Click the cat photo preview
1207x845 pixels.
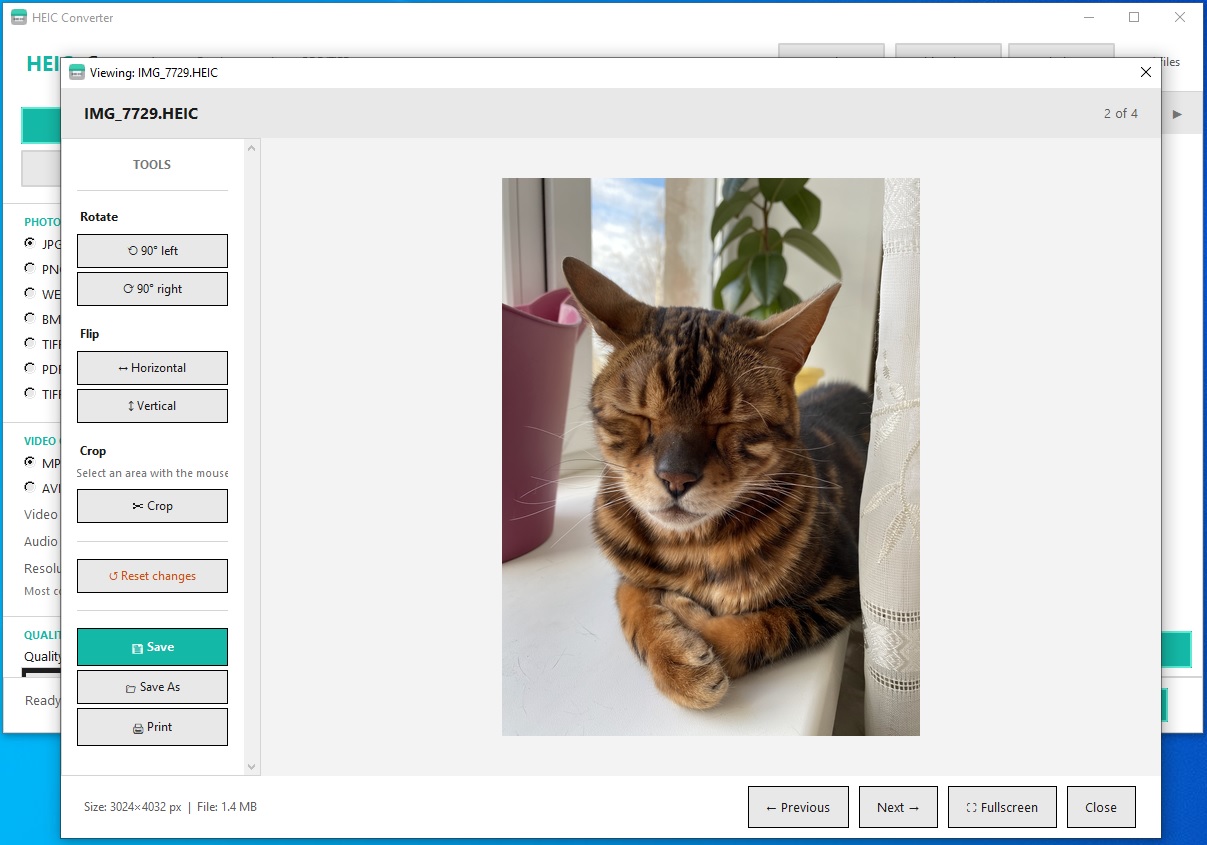tap(711, 457)
